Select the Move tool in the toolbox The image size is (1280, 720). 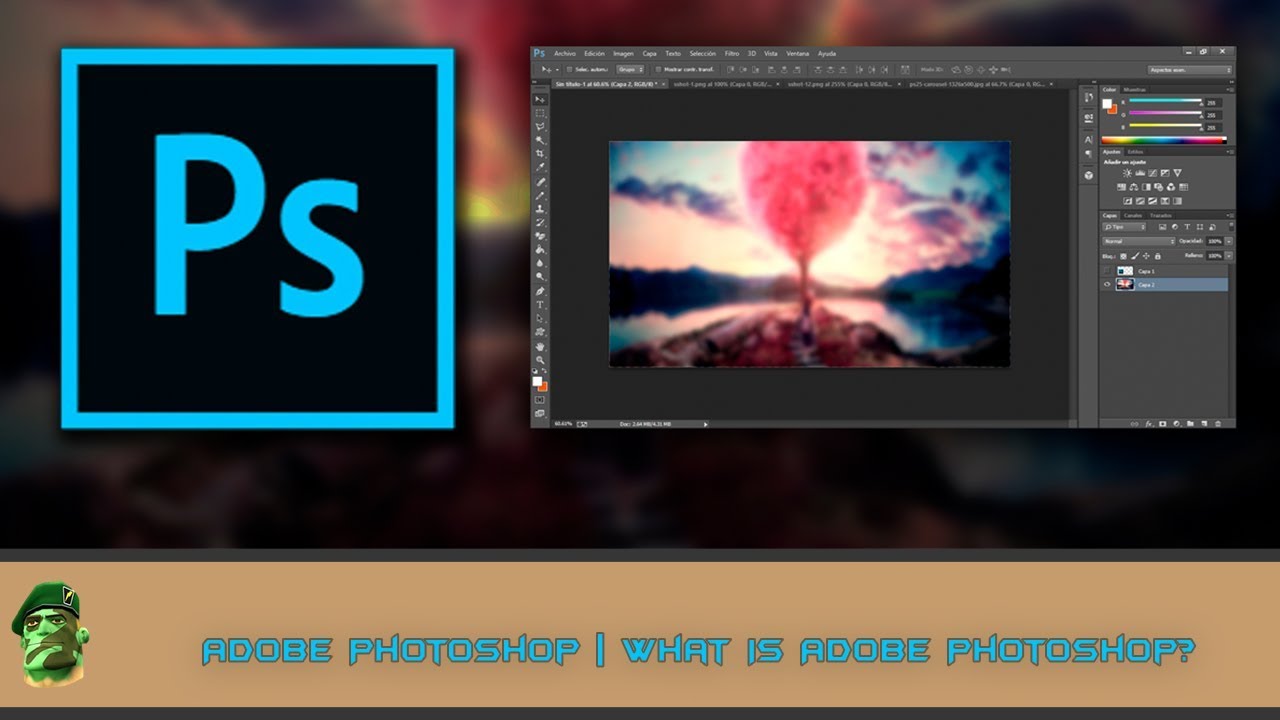540,99
